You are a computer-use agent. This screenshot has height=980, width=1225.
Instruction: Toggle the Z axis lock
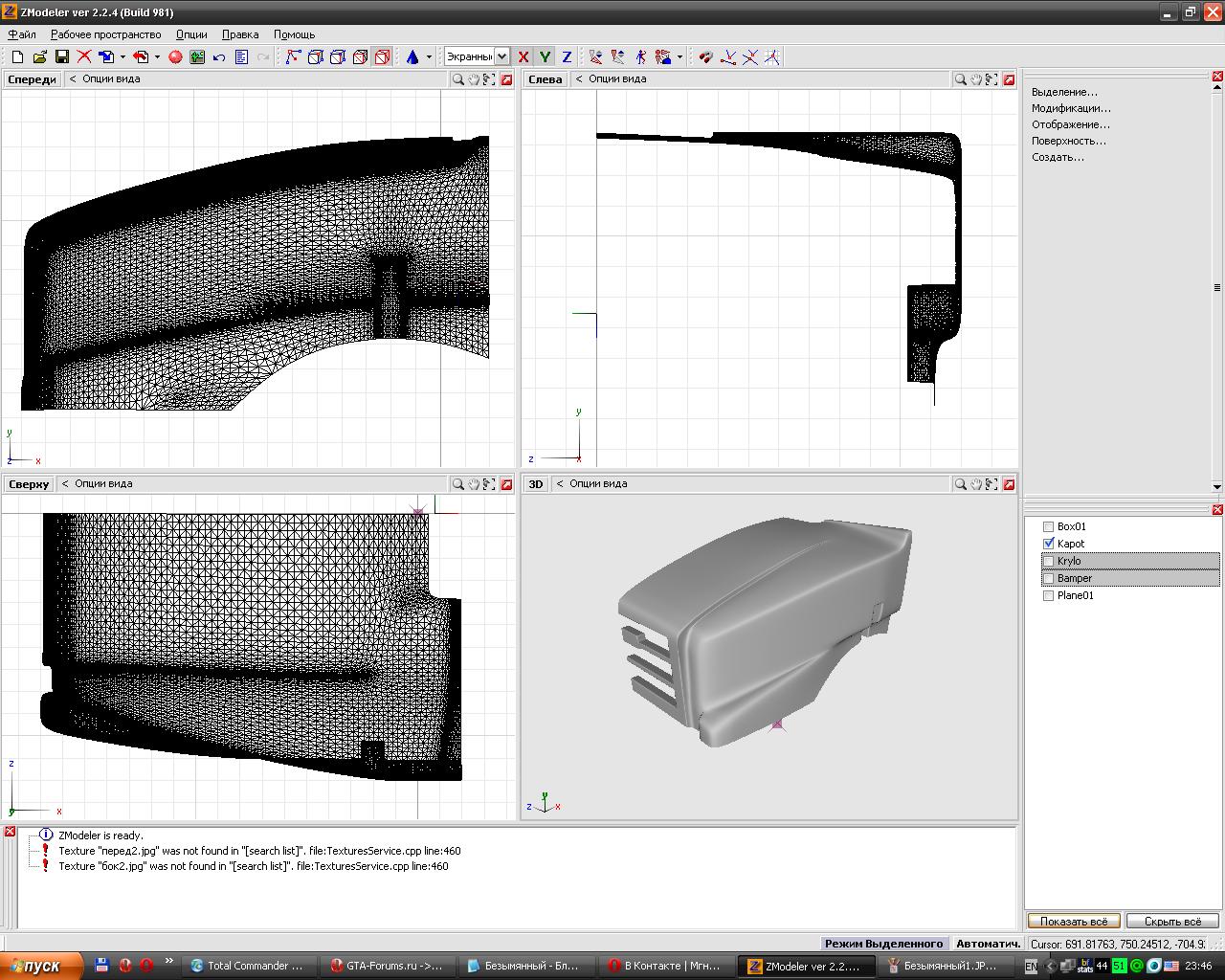(x=567, y=57)
